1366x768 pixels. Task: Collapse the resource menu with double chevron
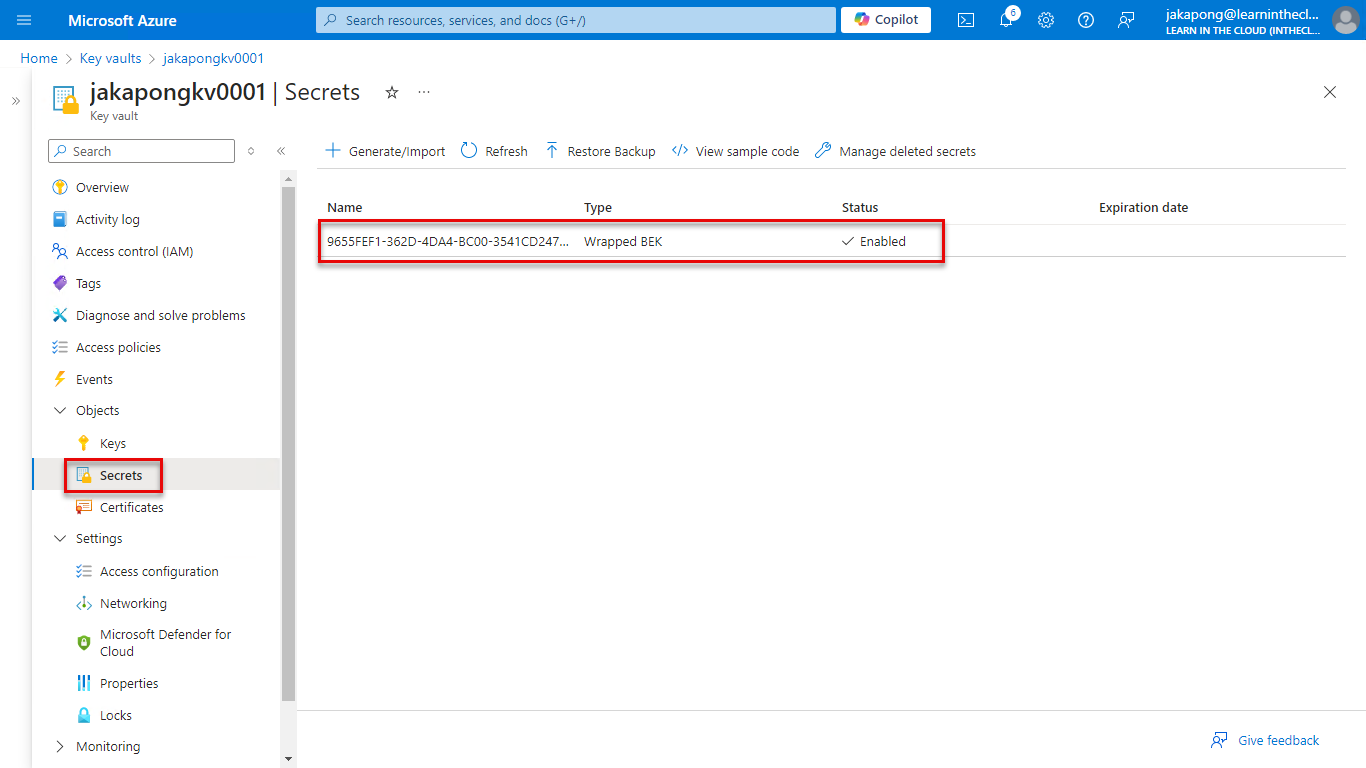[281, 151]
